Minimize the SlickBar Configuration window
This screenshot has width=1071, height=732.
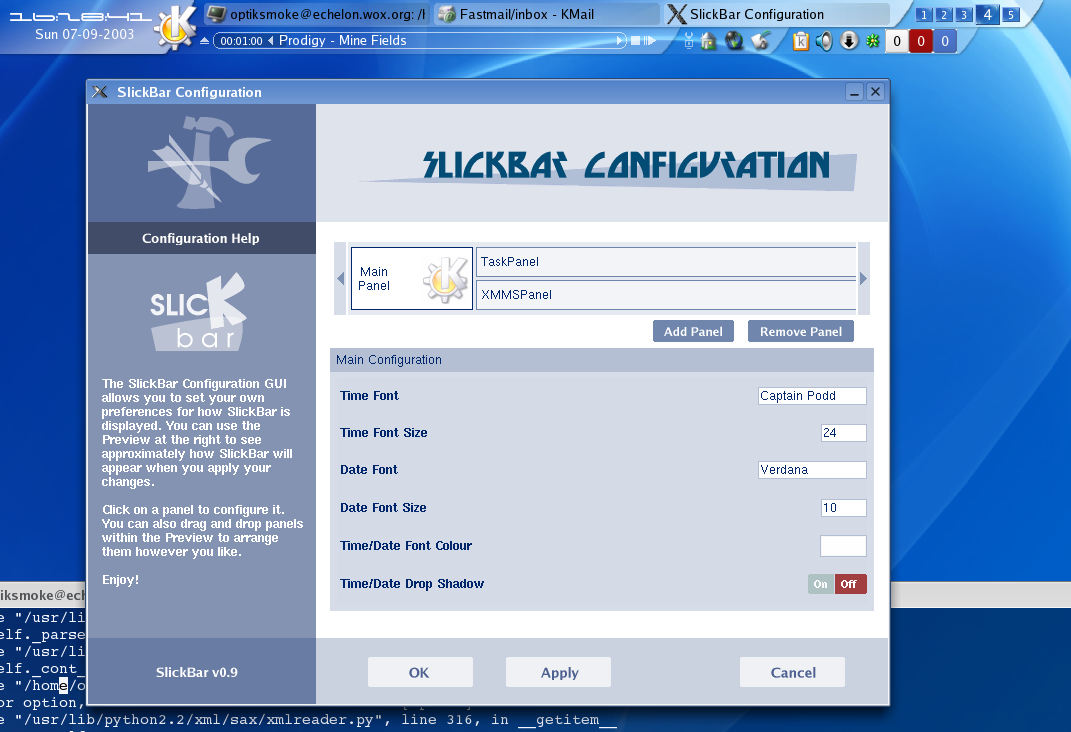pyautogui.click(x=854, y=92)
